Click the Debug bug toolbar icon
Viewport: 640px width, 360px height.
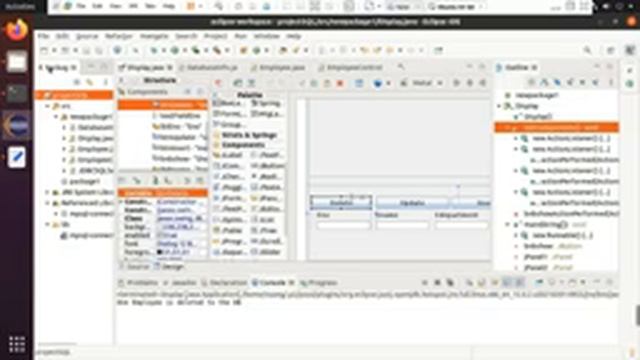tap(154, 51)
